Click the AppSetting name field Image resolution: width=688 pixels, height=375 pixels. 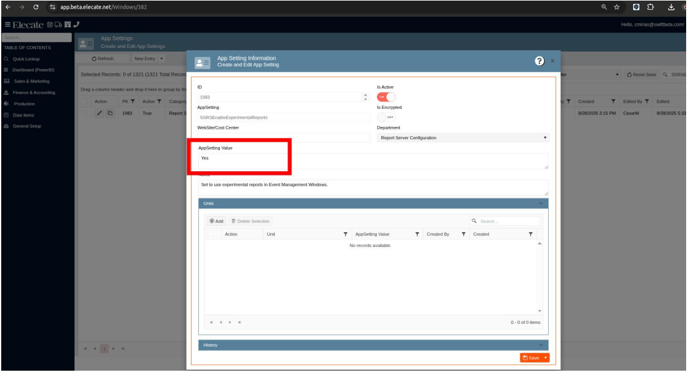[283, 118]
